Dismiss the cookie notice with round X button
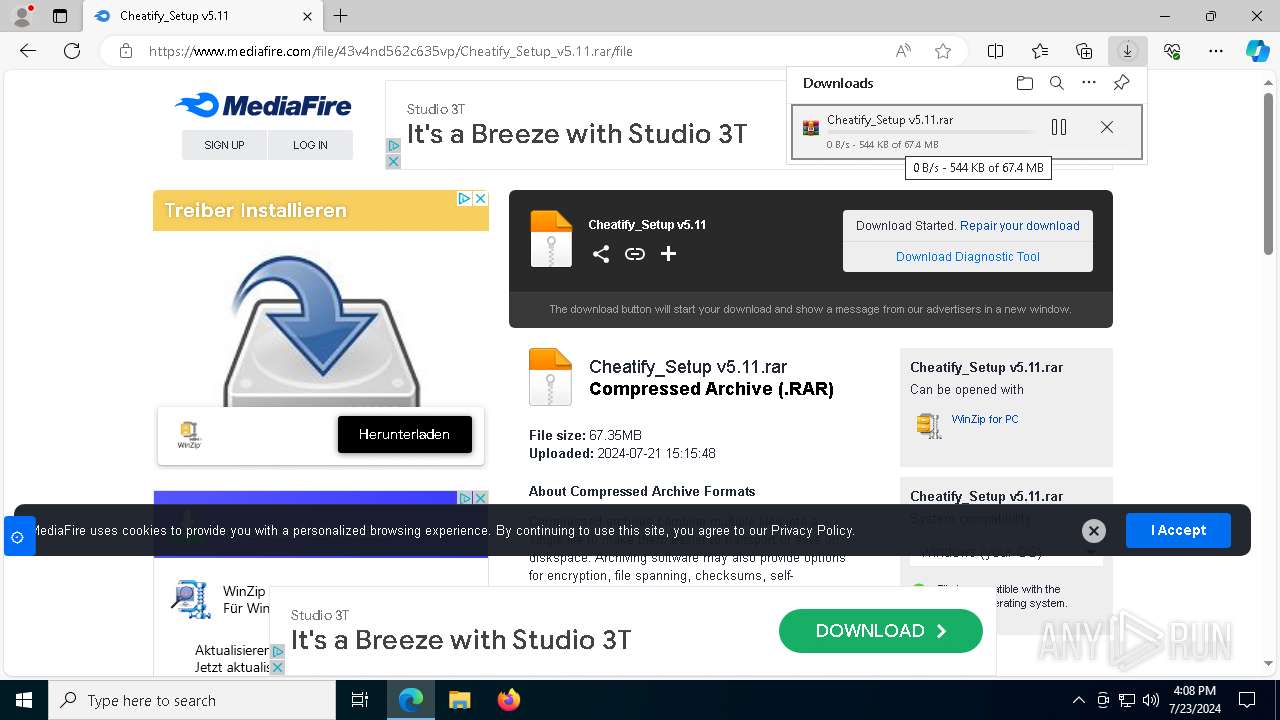The width and height of the screenshot is (1280, 720). click(x=1093, y=531)
